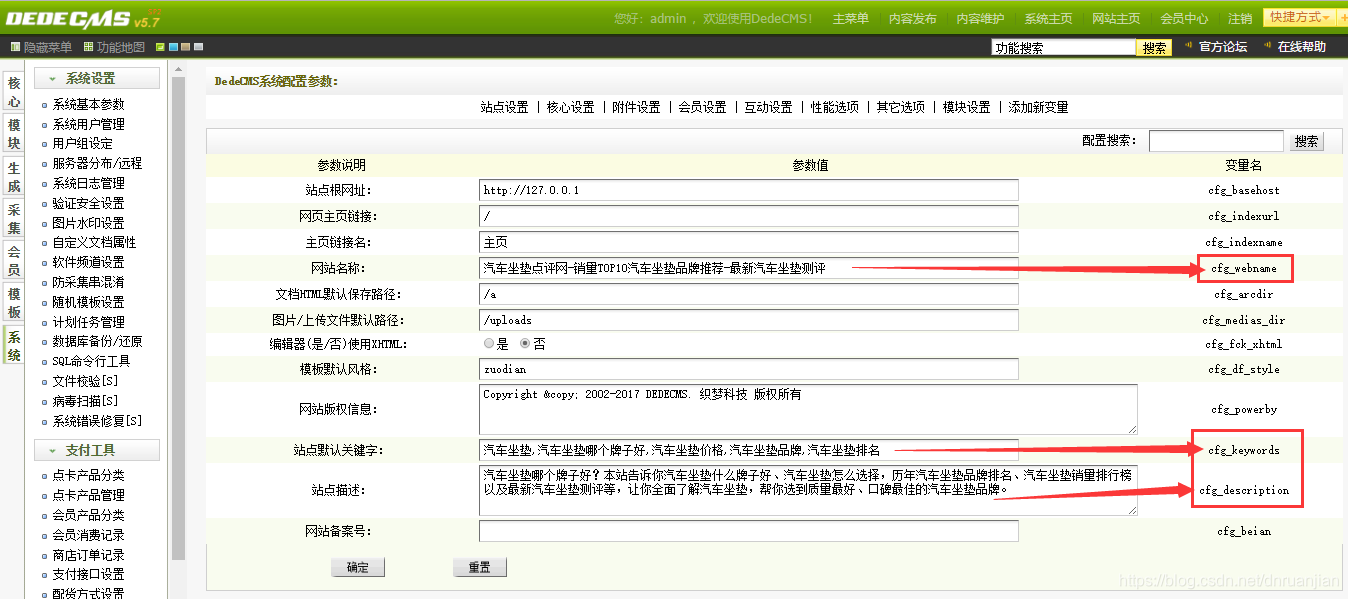Open the 功能地图 function map
Viewport: 1348px width, 599px height.
coord(114,47)
